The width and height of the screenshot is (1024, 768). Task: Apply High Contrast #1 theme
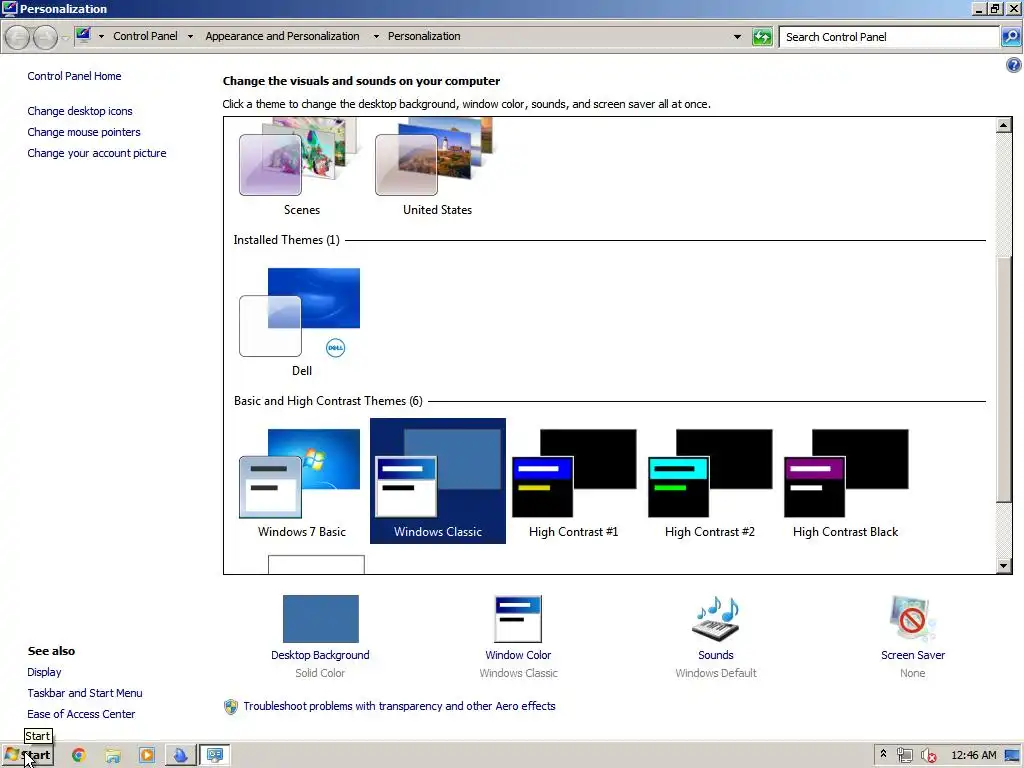(x=573, y=482)
